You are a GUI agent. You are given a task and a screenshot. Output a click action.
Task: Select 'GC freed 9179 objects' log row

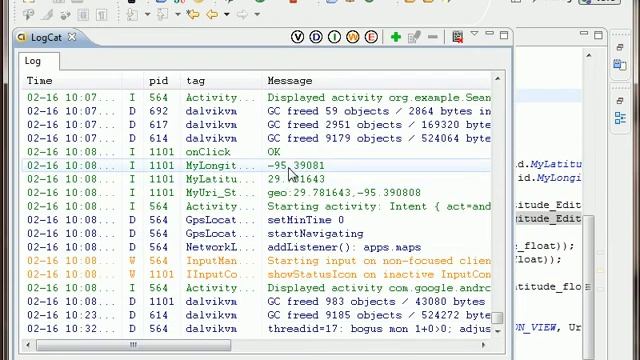point(256,138)
